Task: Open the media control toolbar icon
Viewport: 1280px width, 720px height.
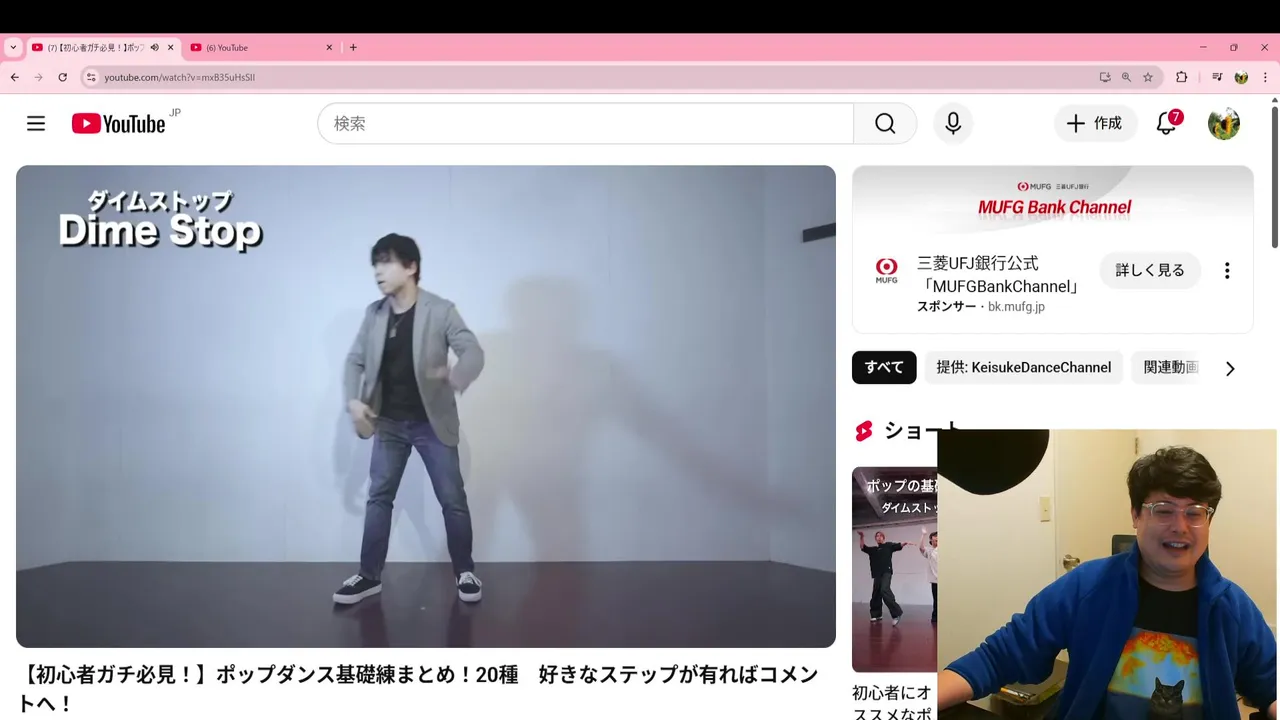Action: [x=1217, y=77]
